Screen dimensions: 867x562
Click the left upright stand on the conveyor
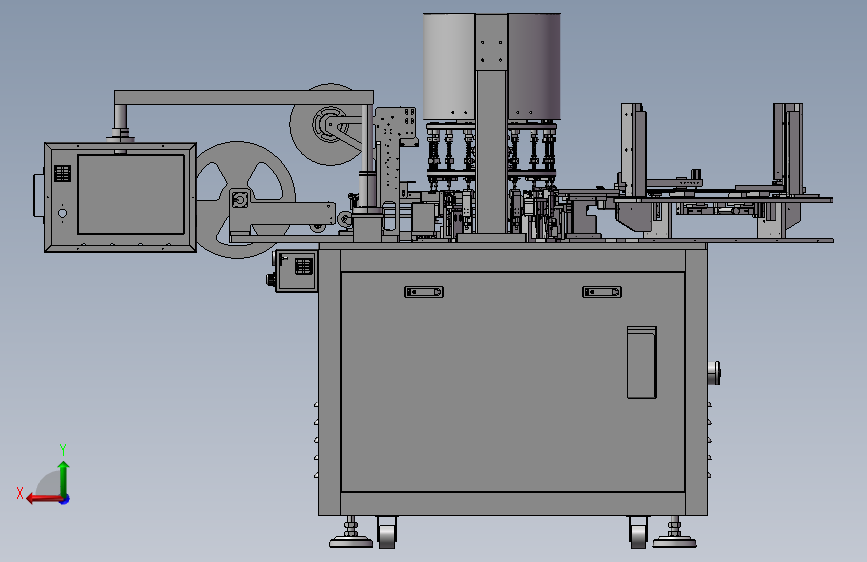click(633, 150)
